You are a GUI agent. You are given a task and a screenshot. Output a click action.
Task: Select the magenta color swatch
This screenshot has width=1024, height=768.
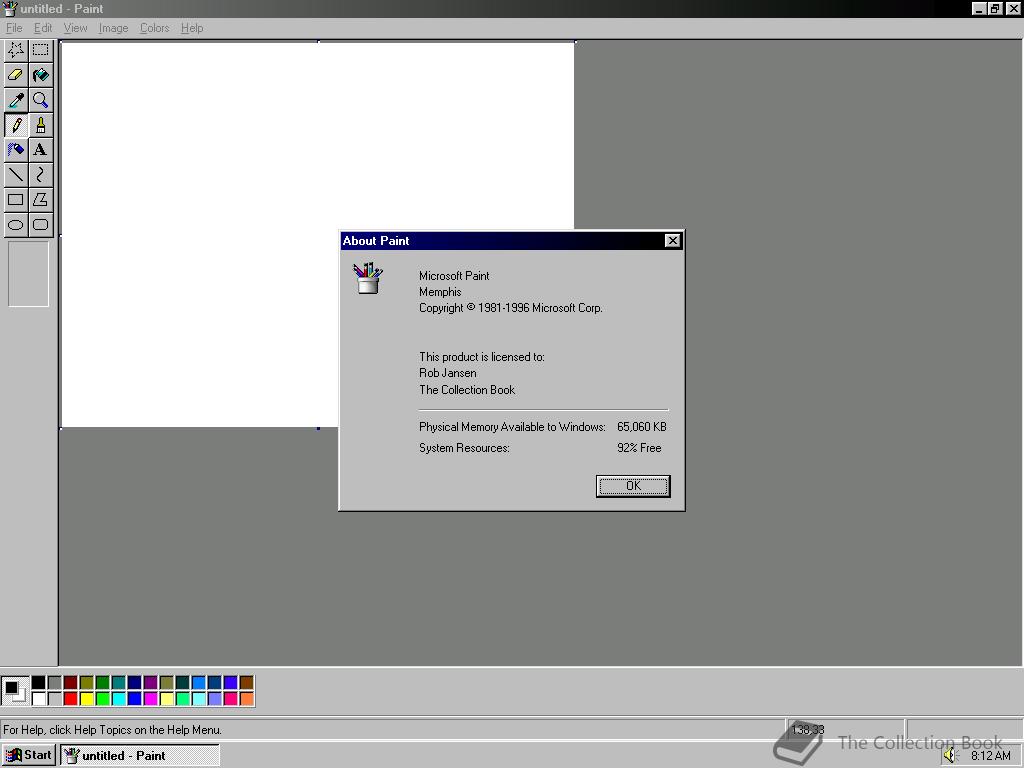(150, 699)
